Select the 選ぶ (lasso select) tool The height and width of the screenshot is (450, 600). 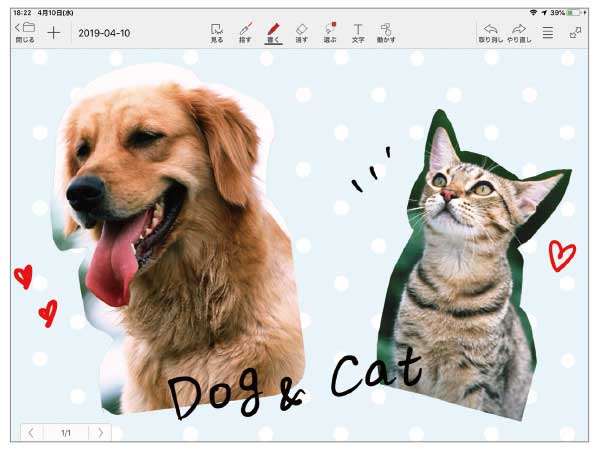pyautogui.click(x=330, y=33)
